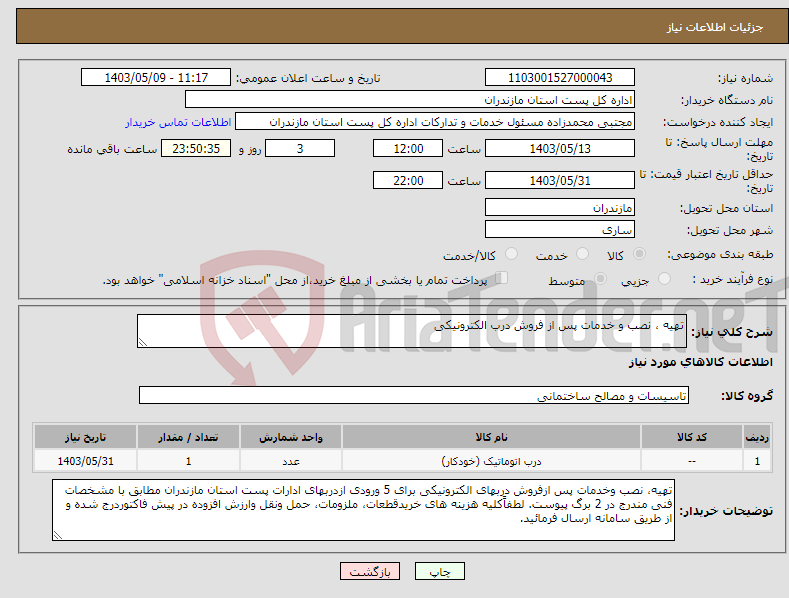The image size is (789, 598).
Task: Click the price validity time 22:00 field
Action: [408, 180]
